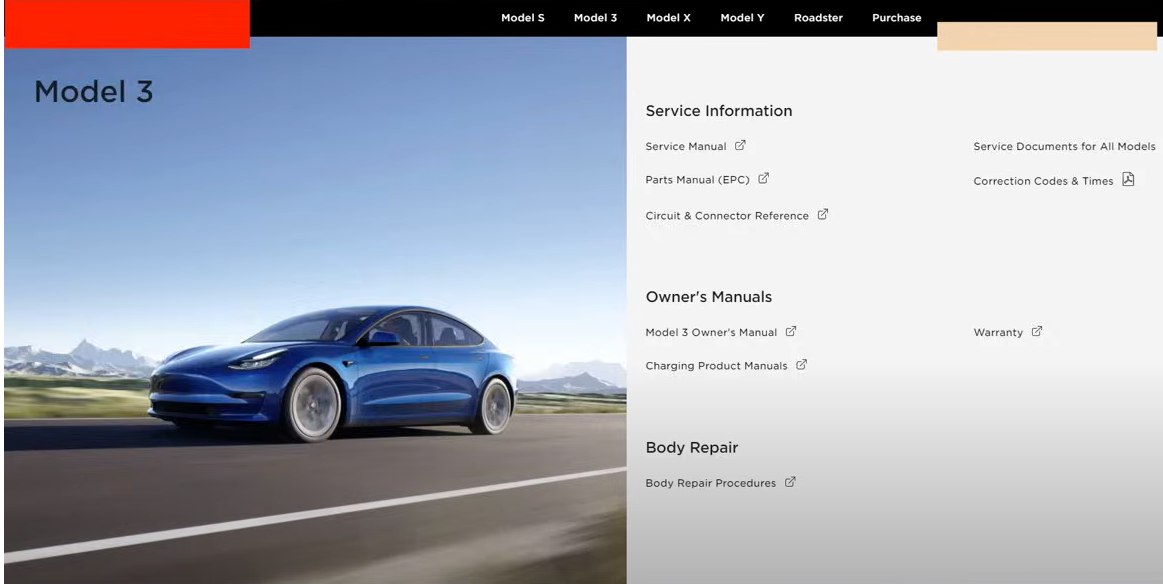Follow the Warranty text link
Image resolution: width=1163 pixels, height=584 pixels.
[998, 333]
